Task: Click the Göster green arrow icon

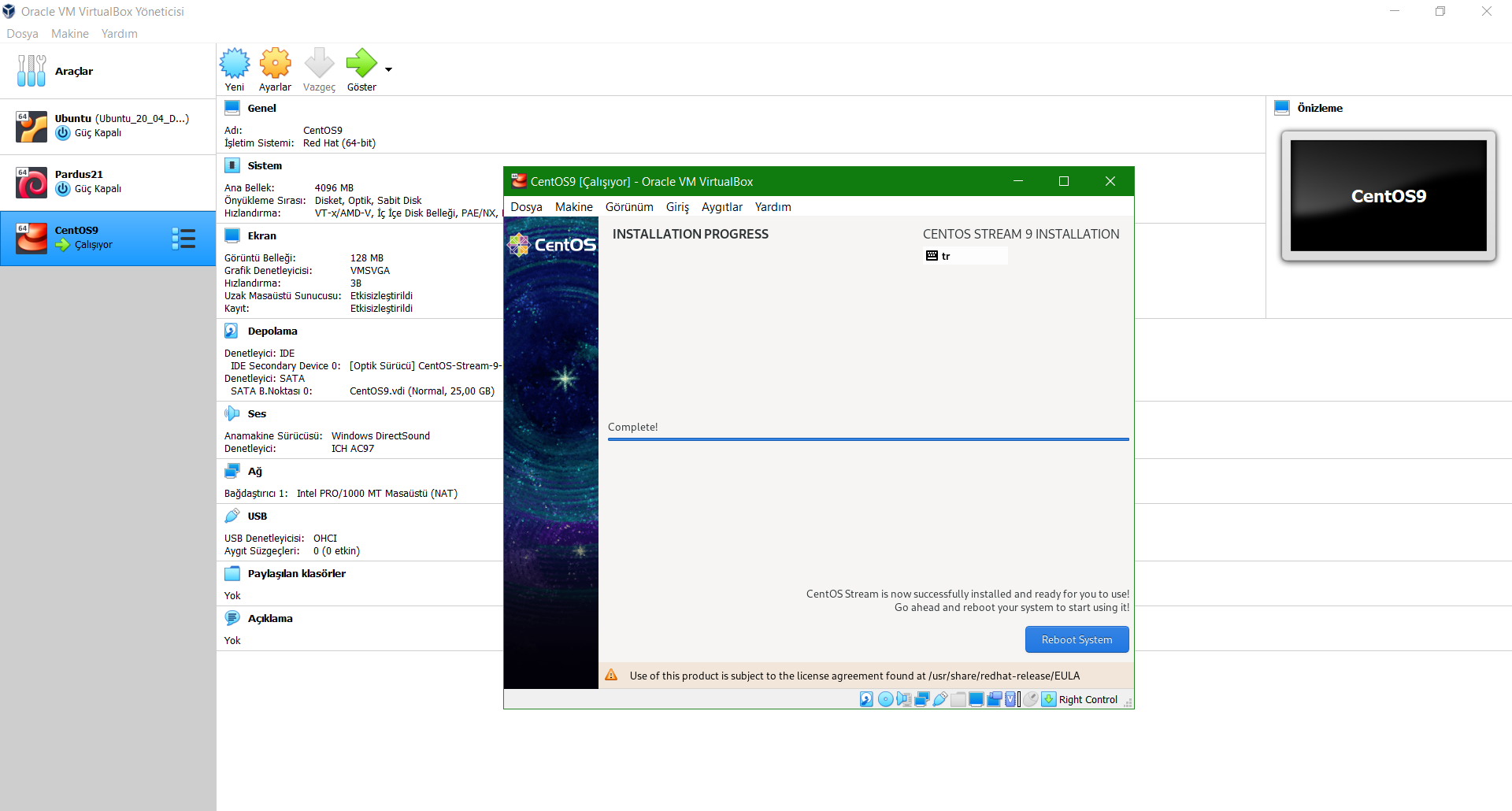Action: click(x=361, y=63)
